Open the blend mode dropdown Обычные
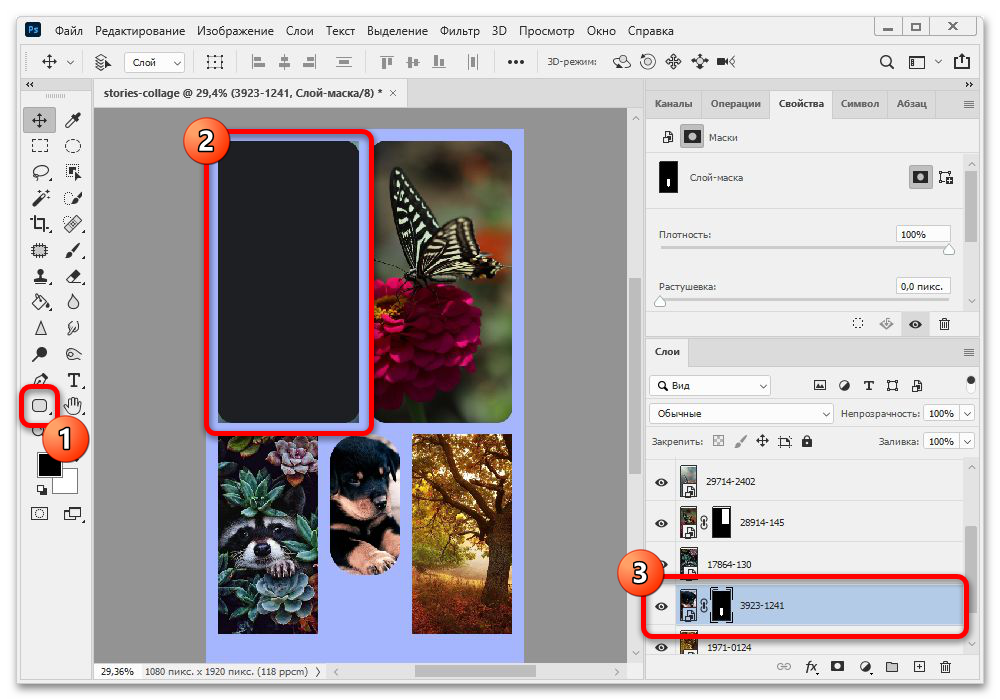This screenshot has height=700, width=1000. coord(741,413)
